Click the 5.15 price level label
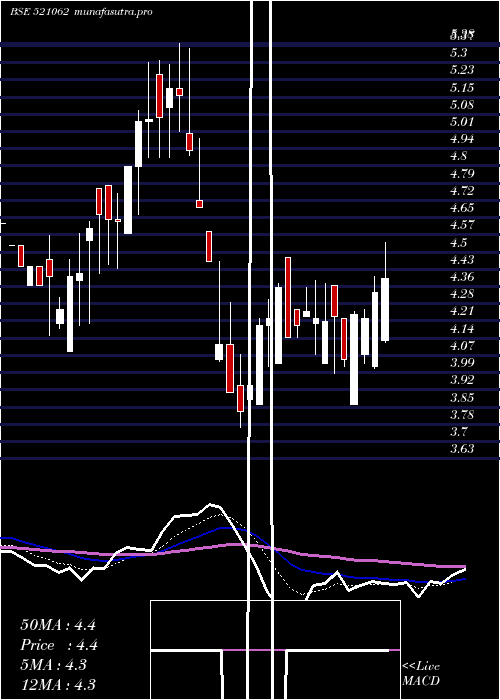Screen dimensions: 500x700 click(462, 88)
